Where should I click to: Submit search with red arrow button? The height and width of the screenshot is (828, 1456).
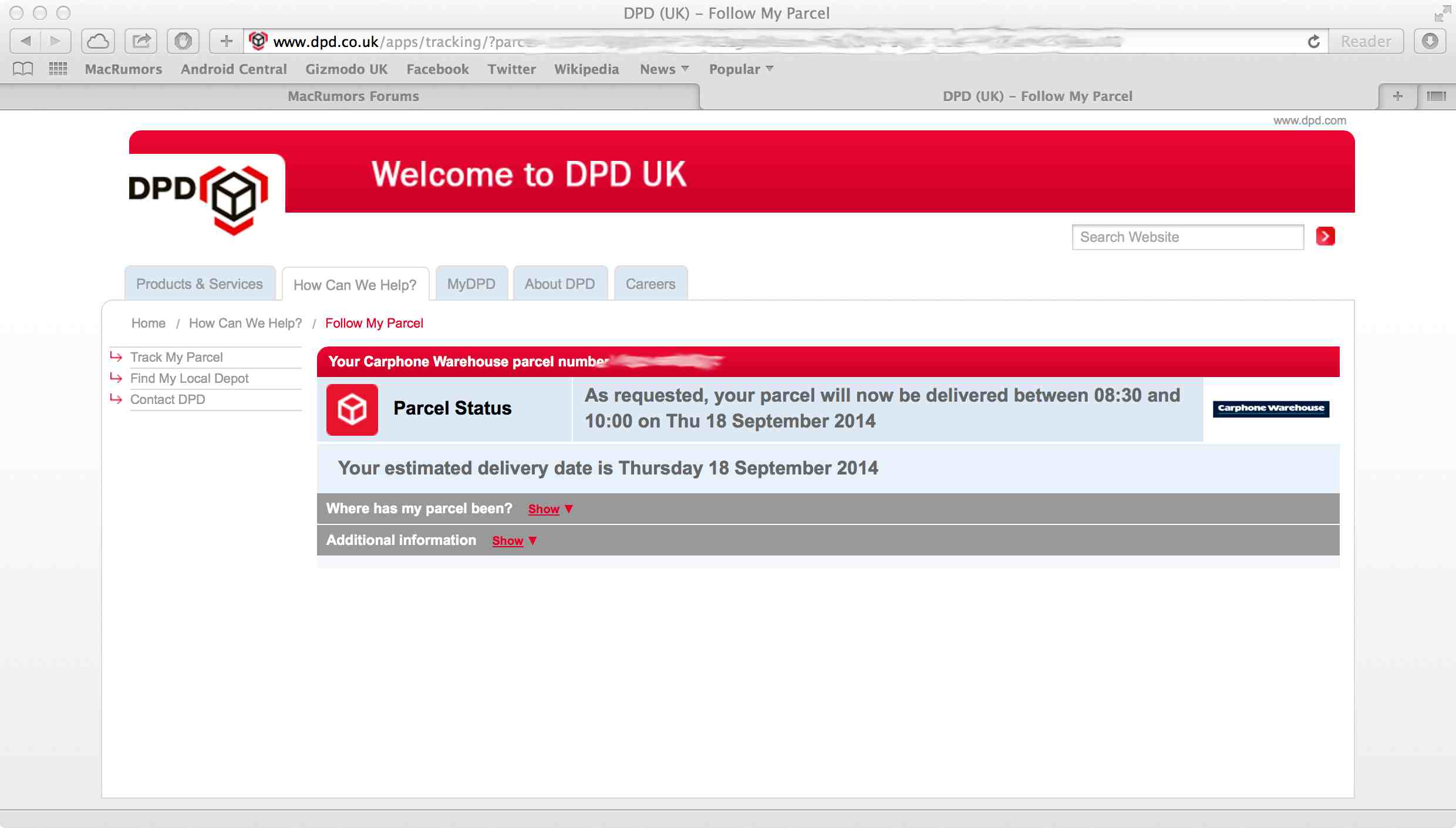(x=1325, y=236)
